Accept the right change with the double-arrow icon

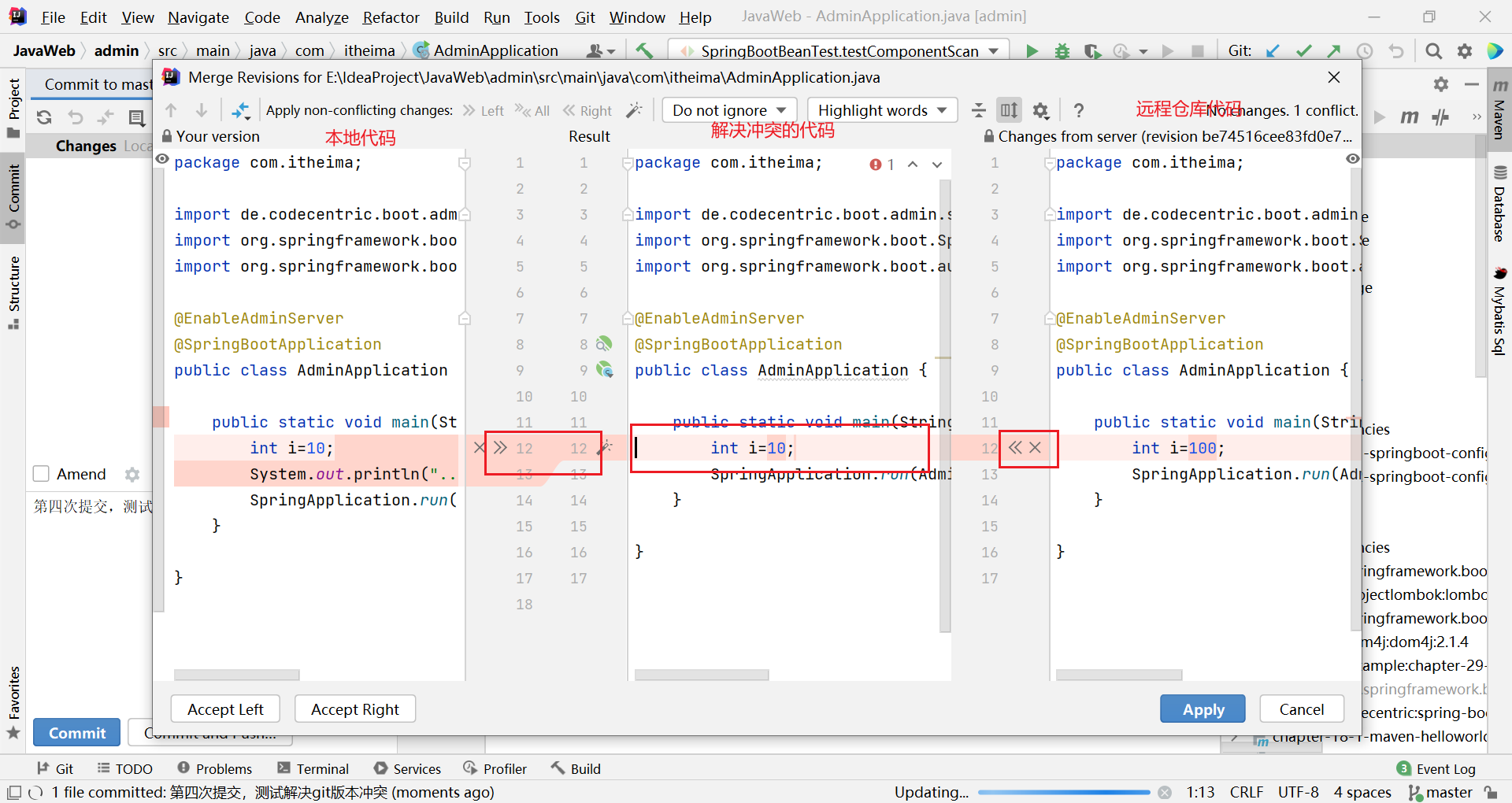1015,448
